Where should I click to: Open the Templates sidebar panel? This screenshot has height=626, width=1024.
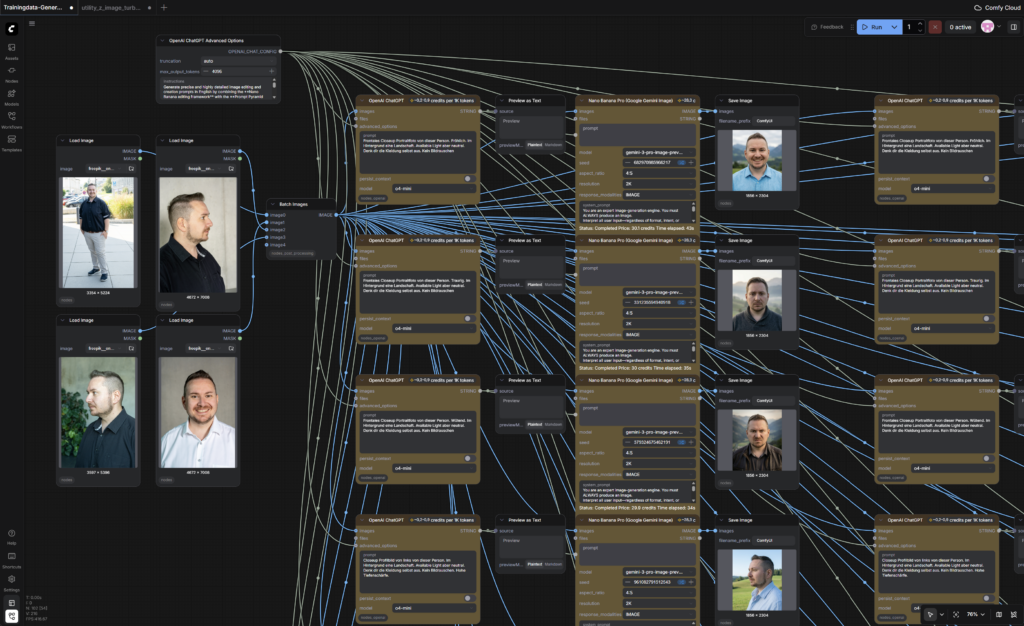(12, 142)
